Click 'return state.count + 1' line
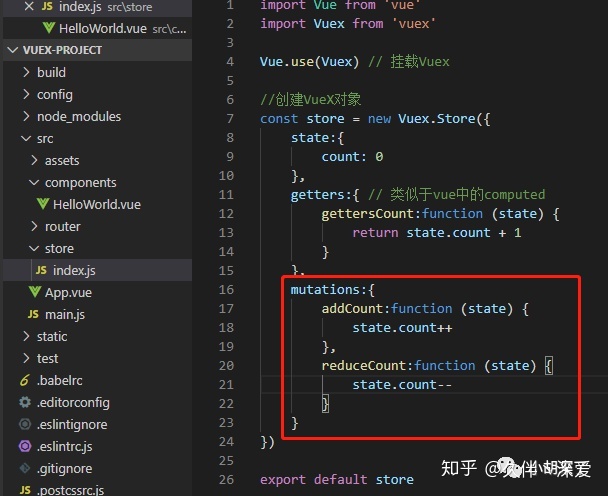The image size is (608, 496). click(x=437, y=233)
